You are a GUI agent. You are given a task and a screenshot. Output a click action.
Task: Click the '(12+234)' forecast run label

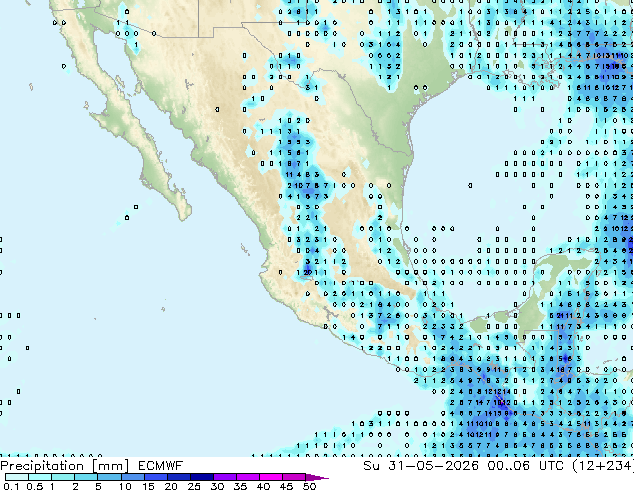603,466
